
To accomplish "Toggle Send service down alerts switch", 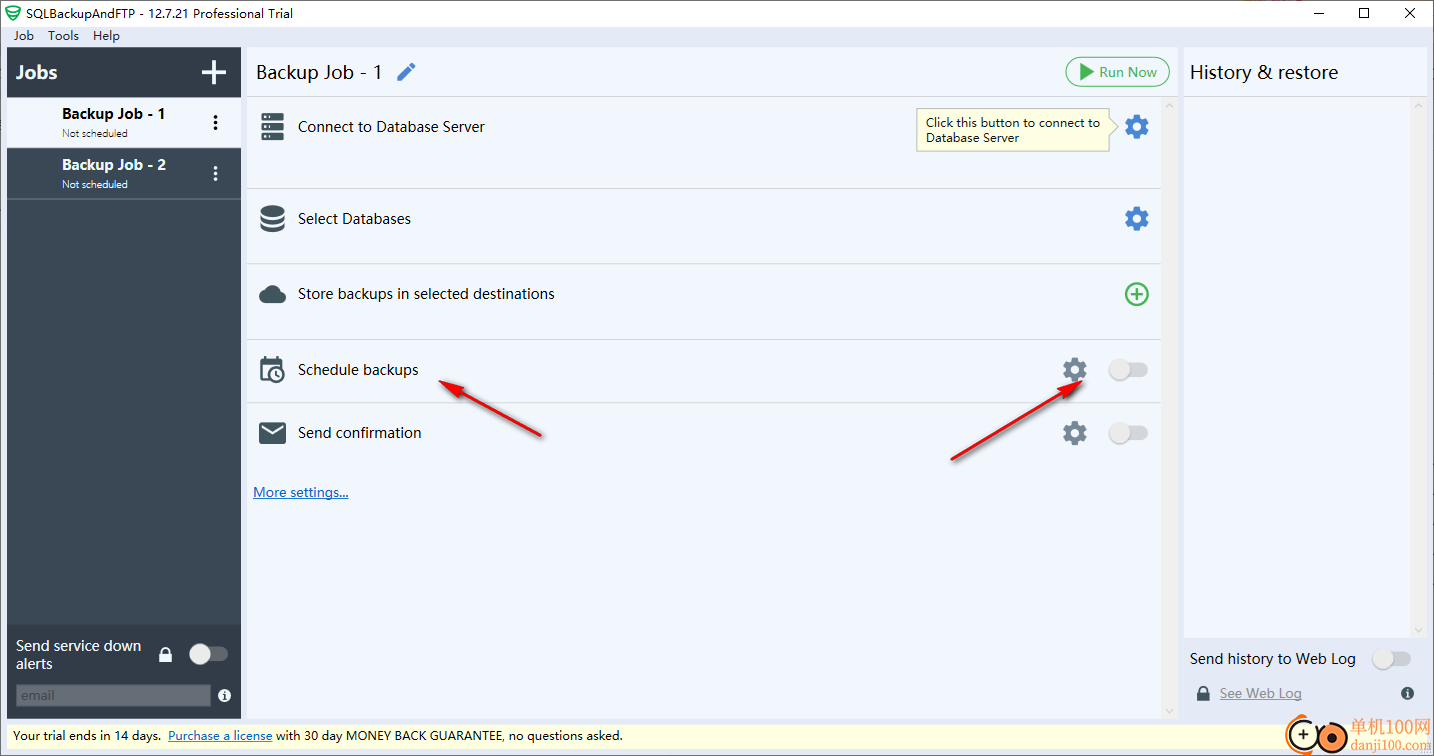I will click(x=208, y=654).
